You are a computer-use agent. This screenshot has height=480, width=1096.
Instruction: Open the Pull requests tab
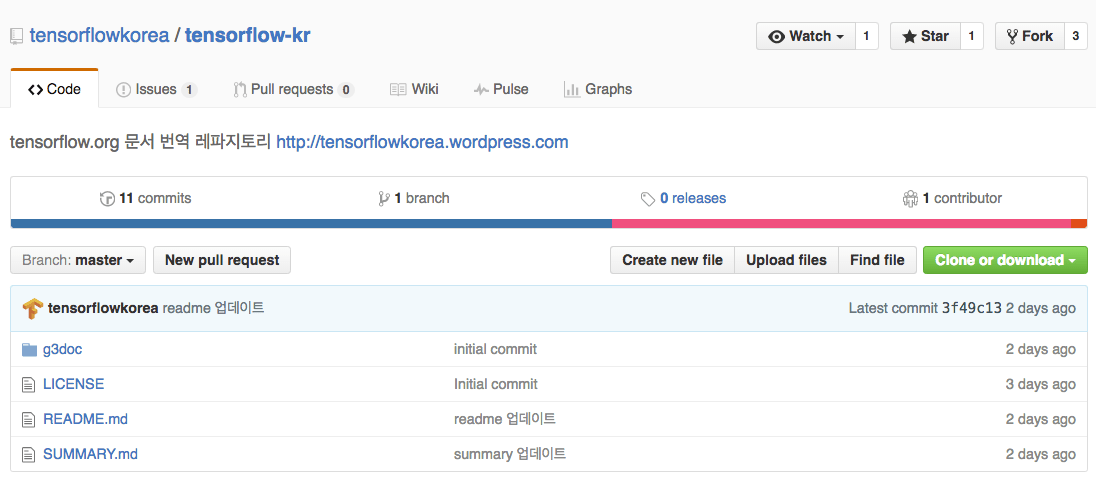294,89
